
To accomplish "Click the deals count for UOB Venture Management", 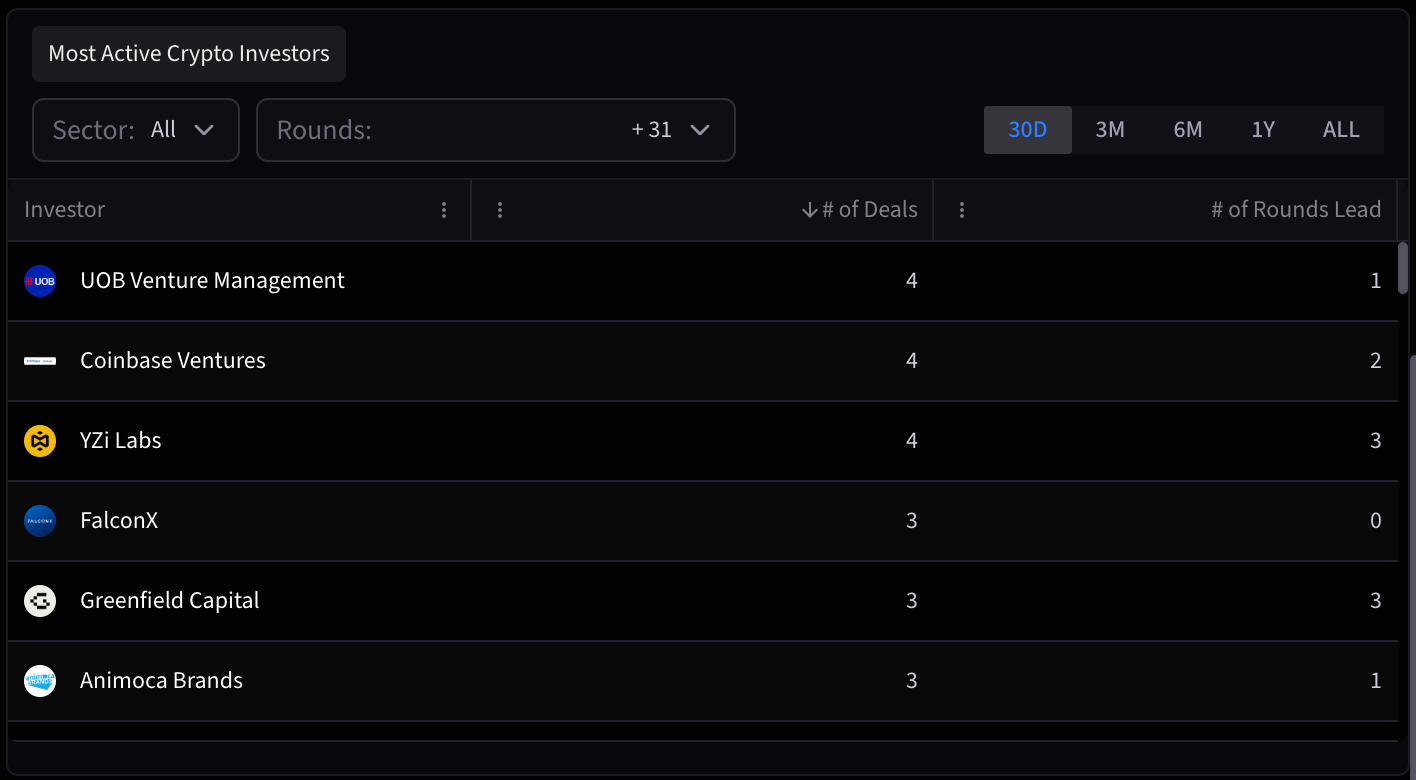I will click(911, 281).
